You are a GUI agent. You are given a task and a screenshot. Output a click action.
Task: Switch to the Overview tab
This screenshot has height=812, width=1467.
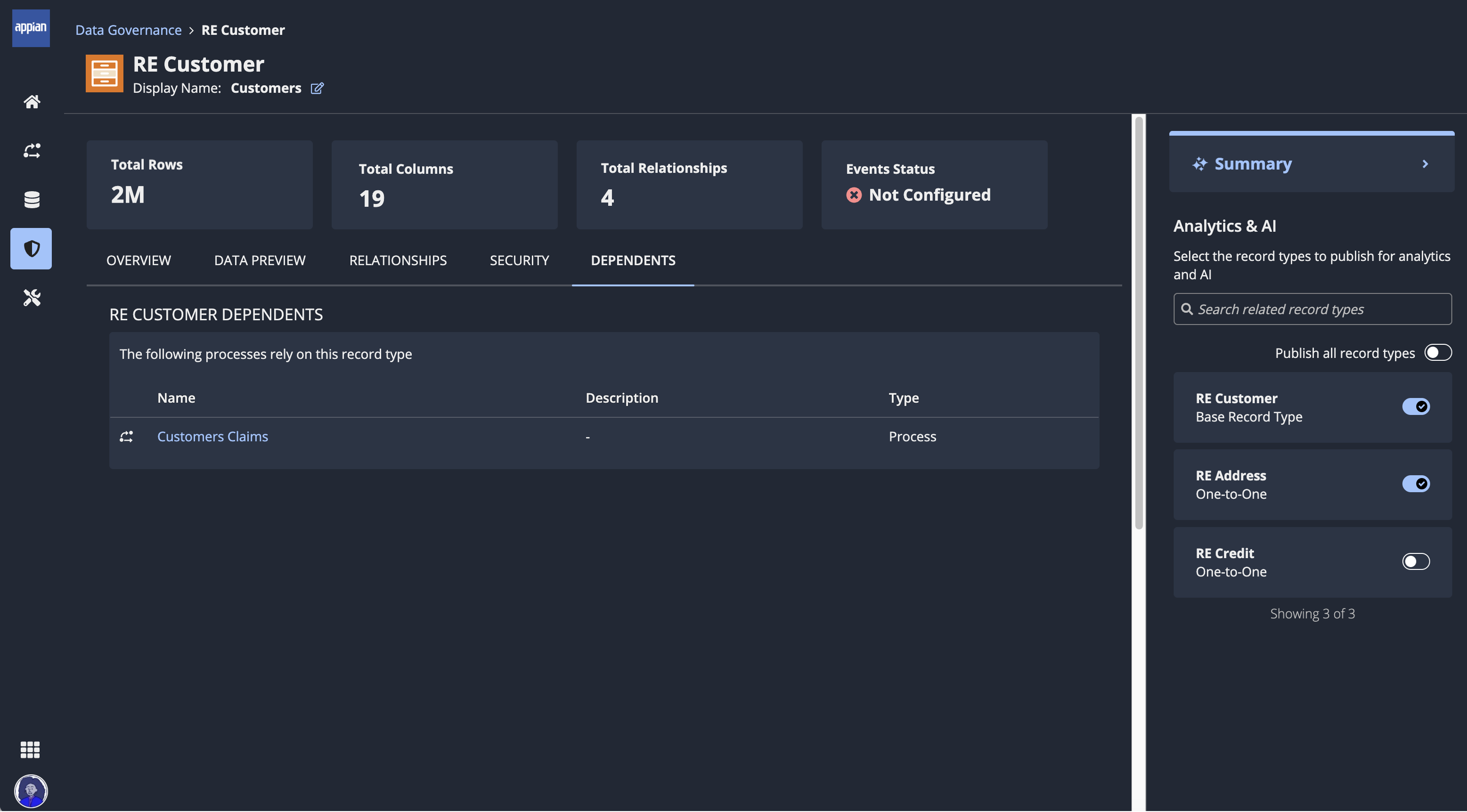(139, 260)
